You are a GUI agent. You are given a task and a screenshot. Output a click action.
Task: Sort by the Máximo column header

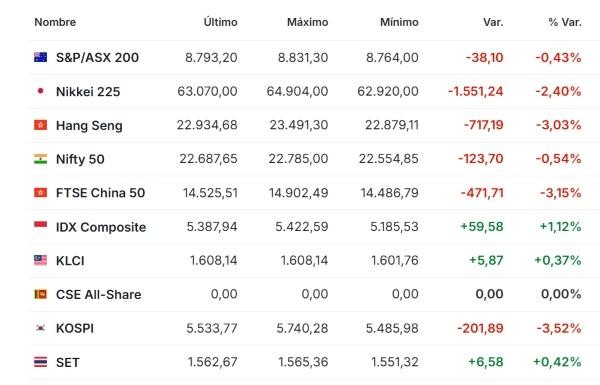308,22
